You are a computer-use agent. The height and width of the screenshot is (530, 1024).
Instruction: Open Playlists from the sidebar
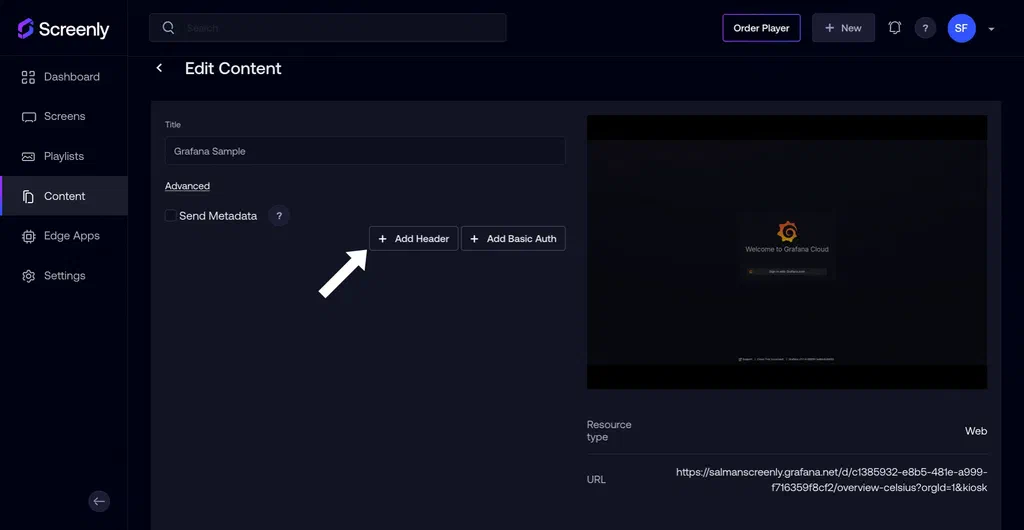coord(64,157)
